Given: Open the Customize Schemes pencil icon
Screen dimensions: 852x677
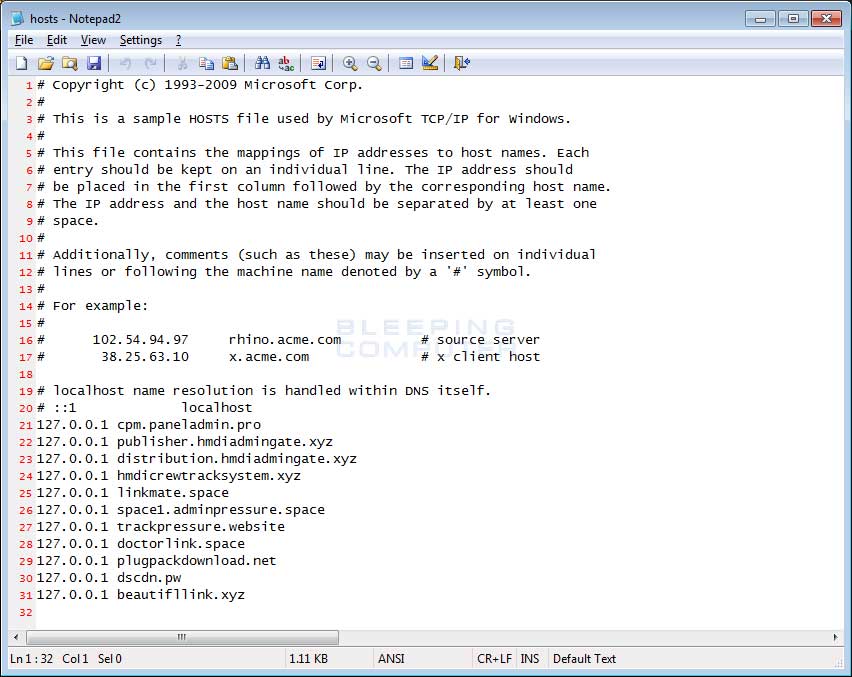Looking at the screenshot, I should tap(430, 64).
